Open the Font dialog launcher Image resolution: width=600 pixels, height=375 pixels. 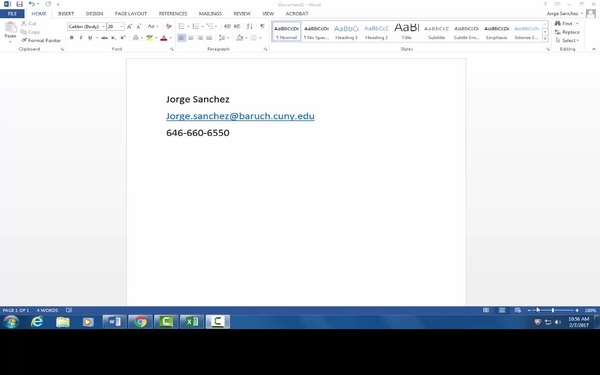[x=171, y=49]
